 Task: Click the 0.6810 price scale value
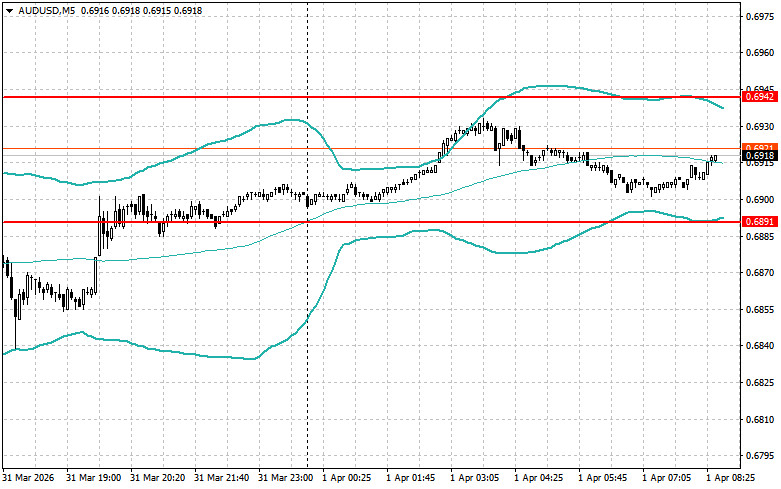(760, 420)
